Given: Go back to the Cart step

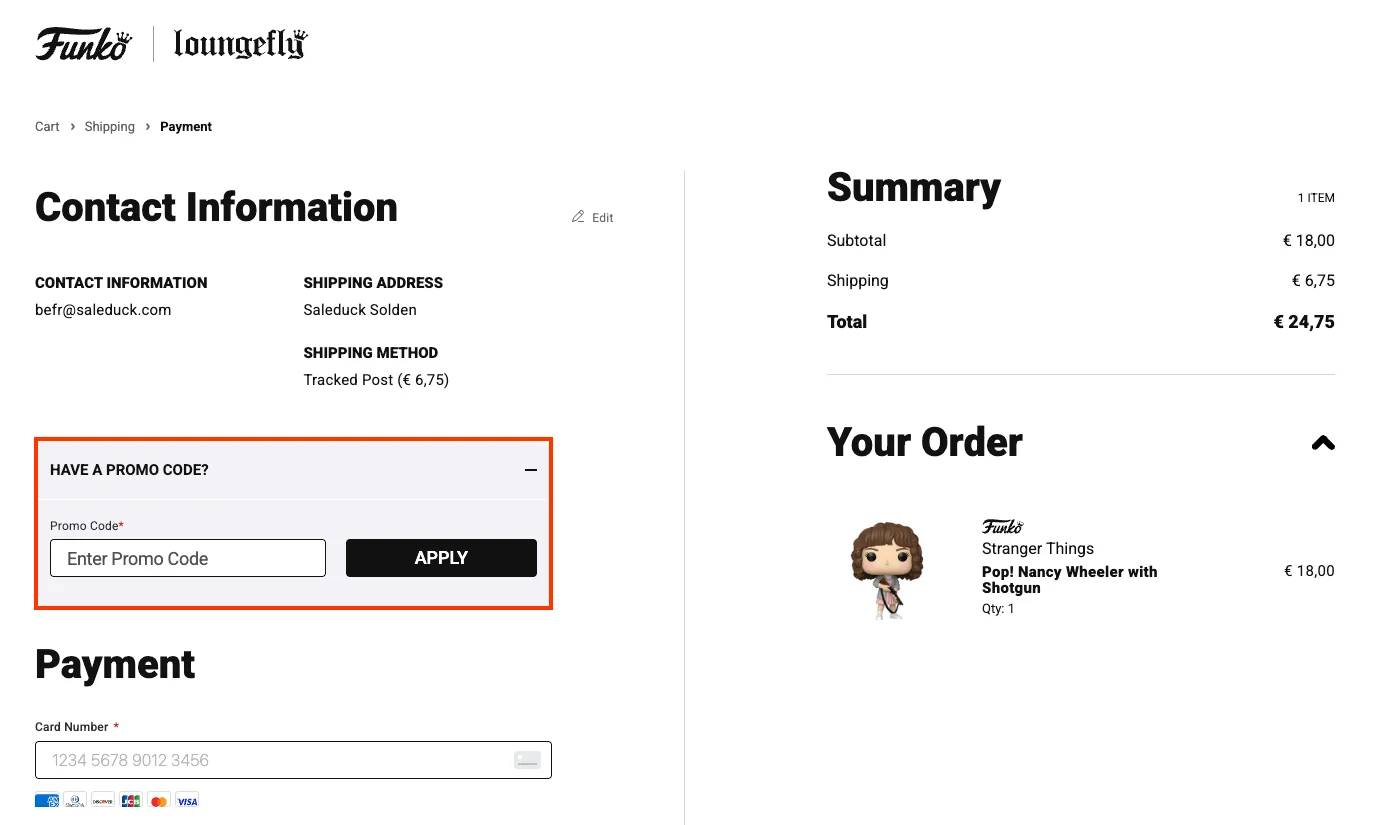Looking at the screenshot, I should tap(46, 126).
